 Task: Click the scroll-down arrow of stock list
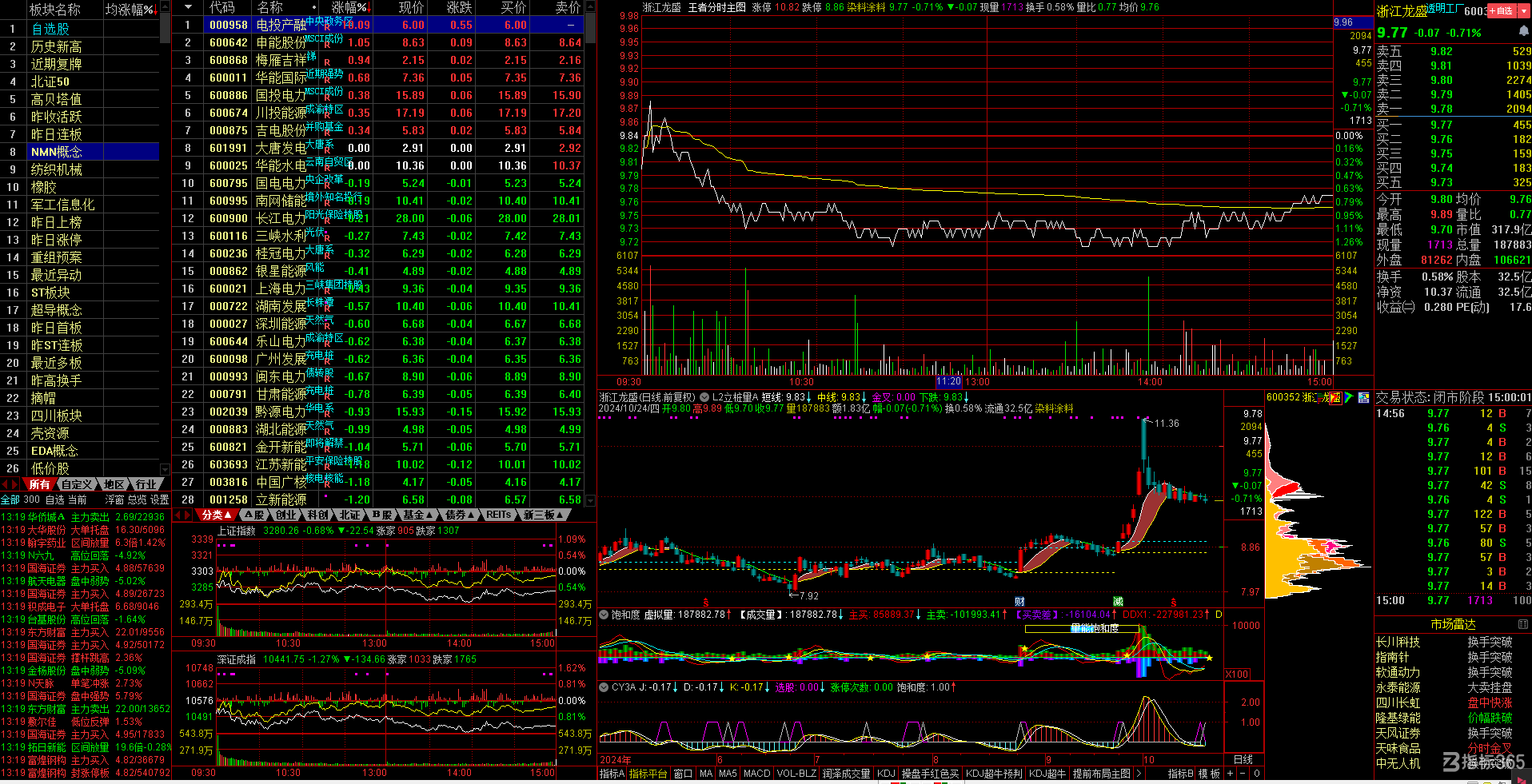click(590, 499)
